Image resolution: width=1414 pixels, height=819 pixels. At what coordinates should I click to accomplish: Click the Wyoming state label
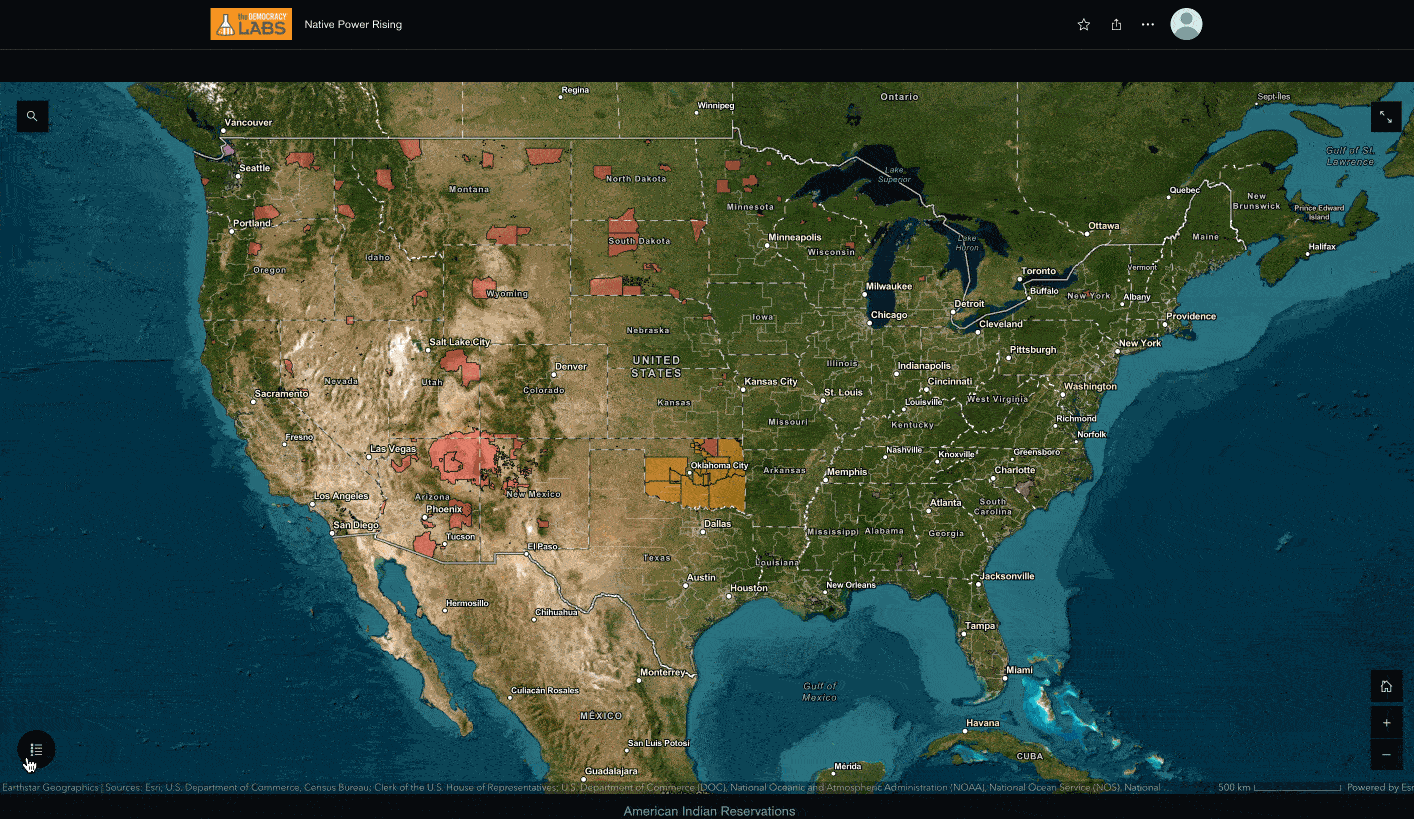click(x=507, y=294)
